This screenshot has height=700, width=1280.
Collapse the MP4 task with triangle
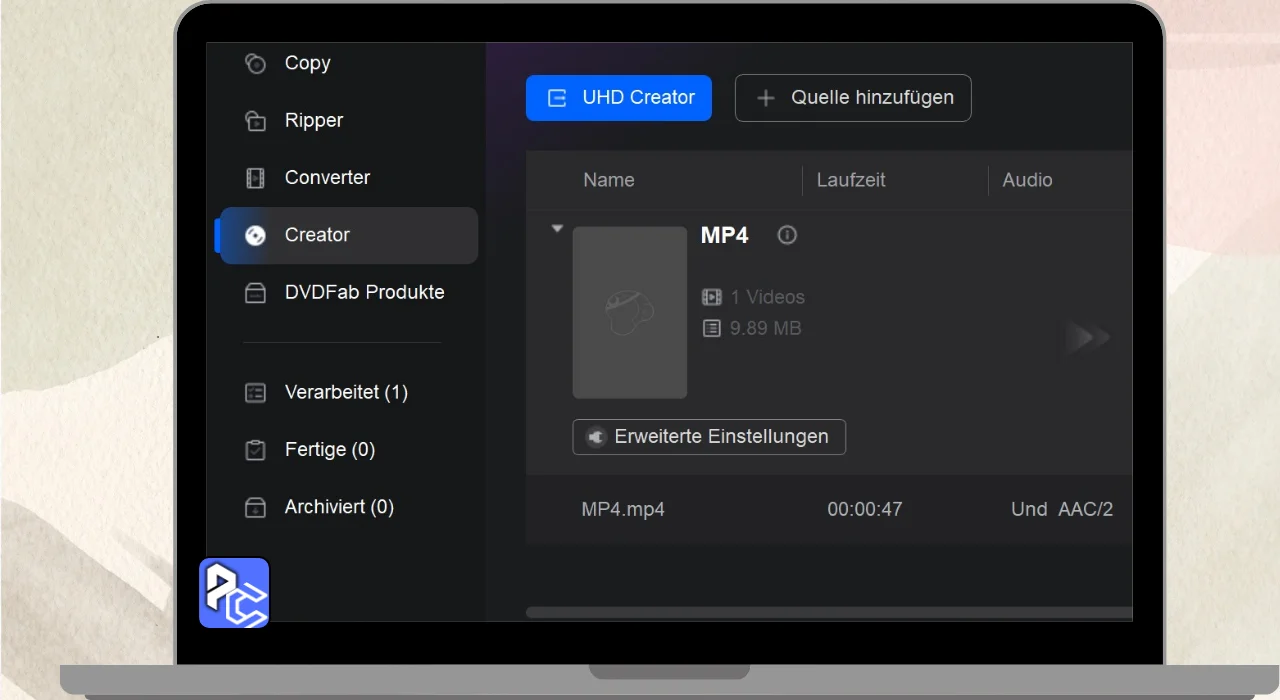557,229
